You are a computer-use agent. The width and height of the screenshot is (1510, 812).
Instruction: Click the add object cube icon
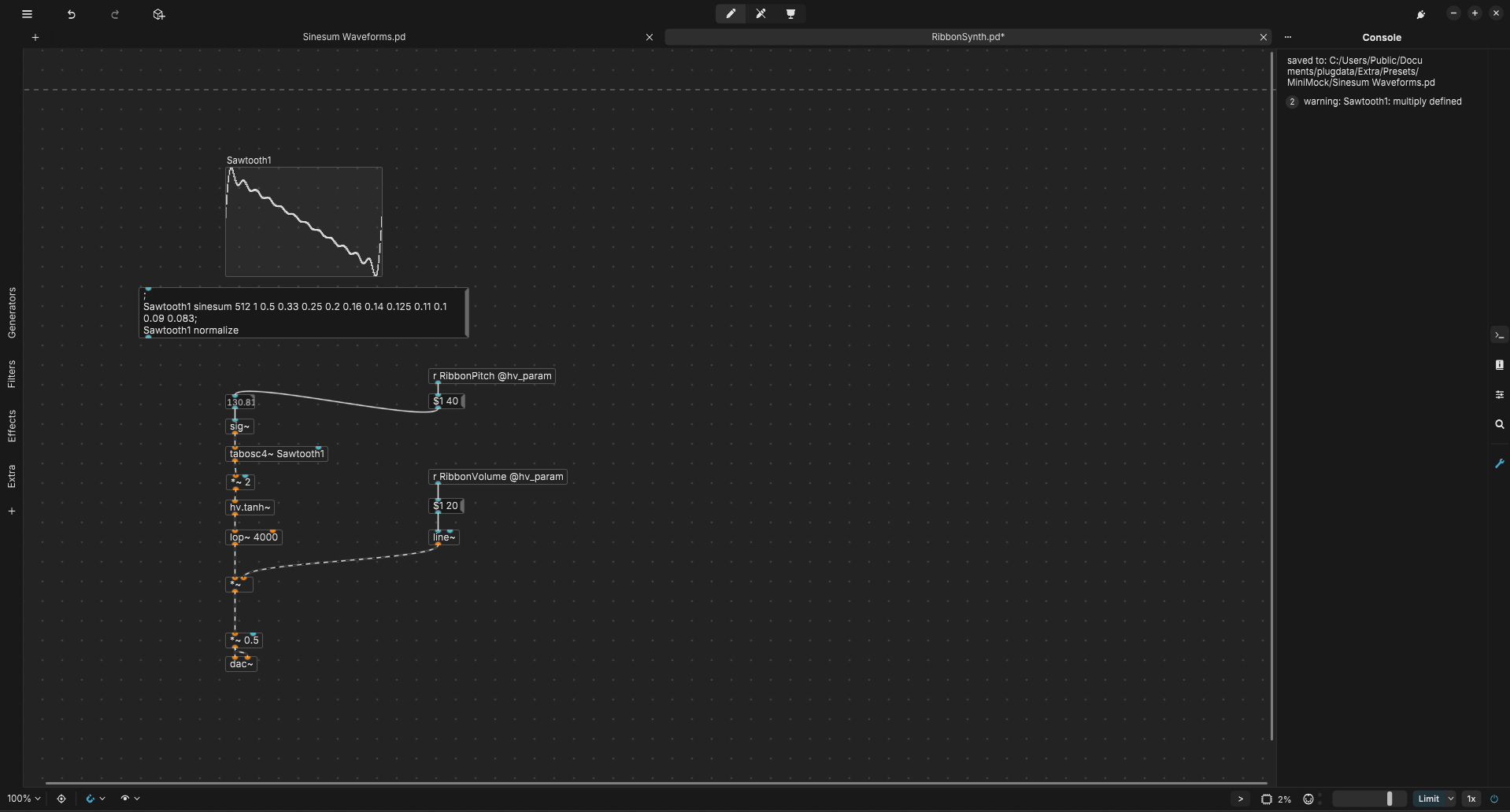pyautogui.click(x=159, y=14)
